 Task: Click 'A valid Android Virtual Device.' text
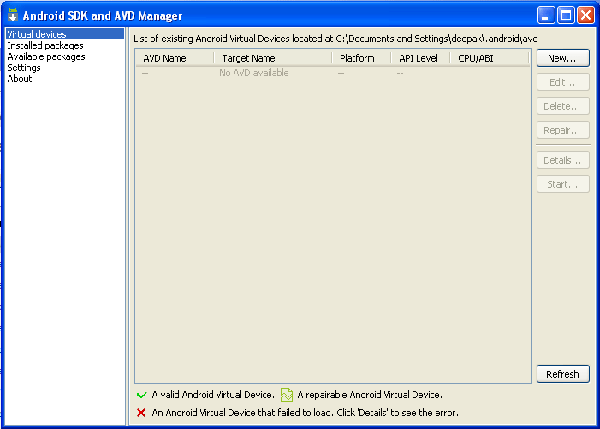213,395
